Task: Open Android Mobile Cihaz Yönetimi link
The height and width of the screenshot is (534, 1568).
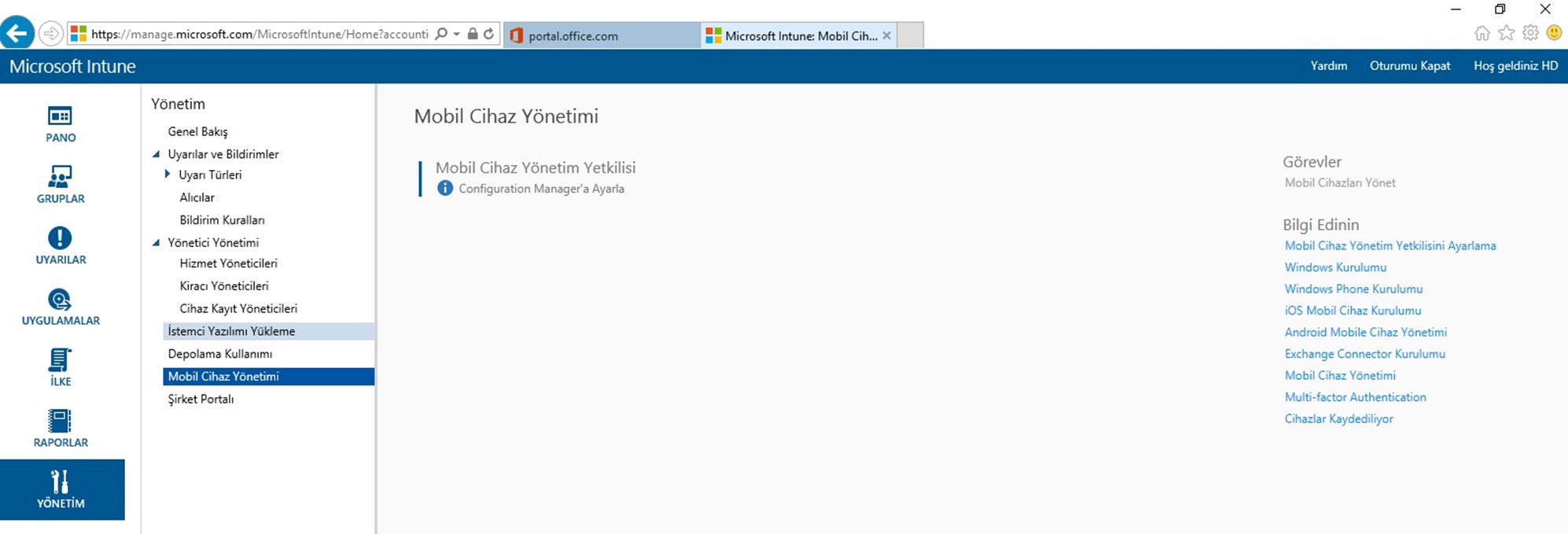Action: [x=1366, y=333]
